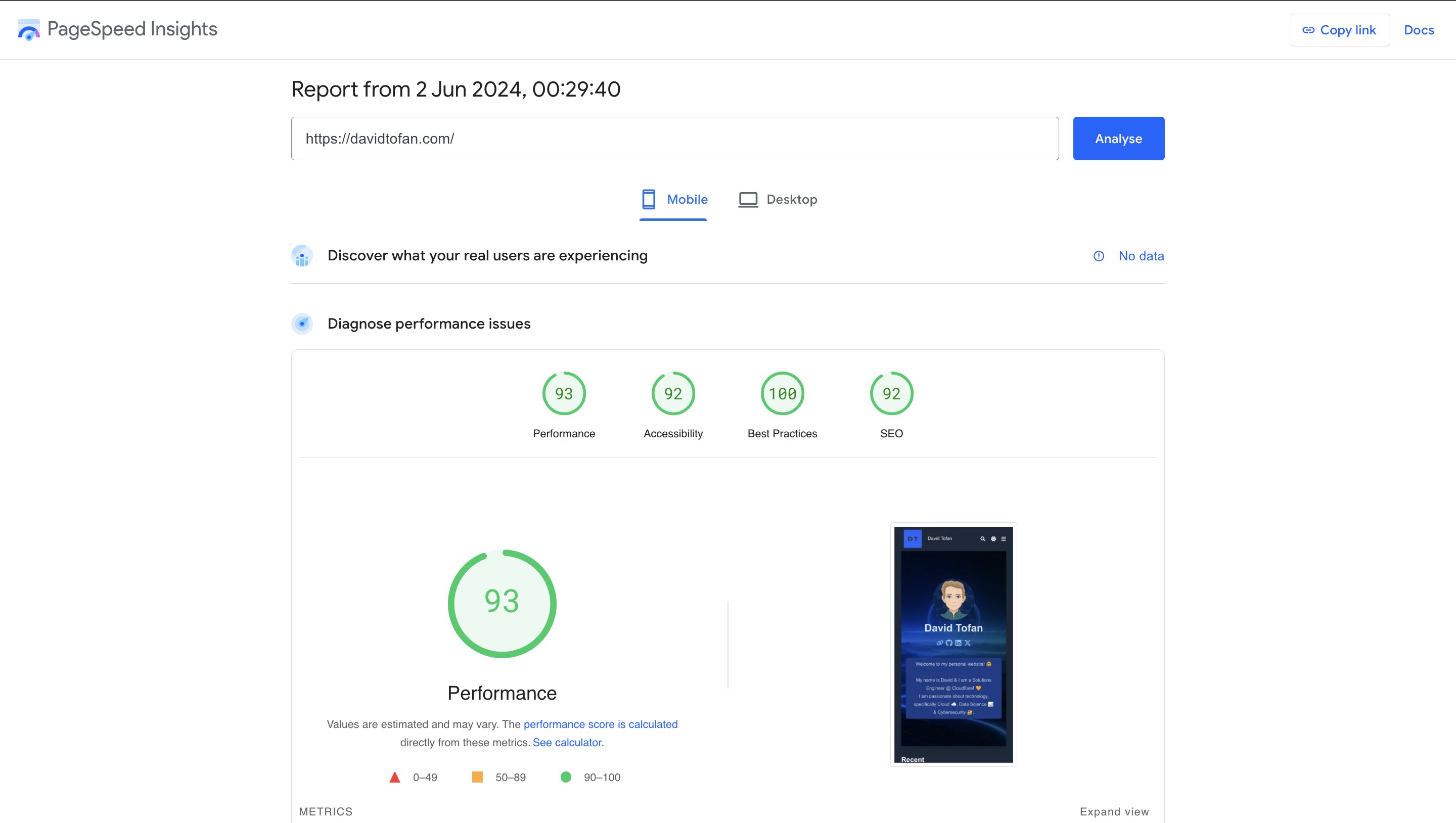Click the URL input field

point(674,139)
